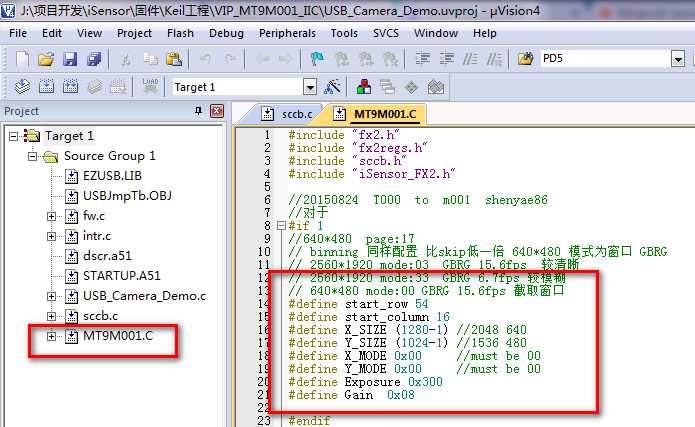Select MT9M001.C in project tree

[118, 336]
